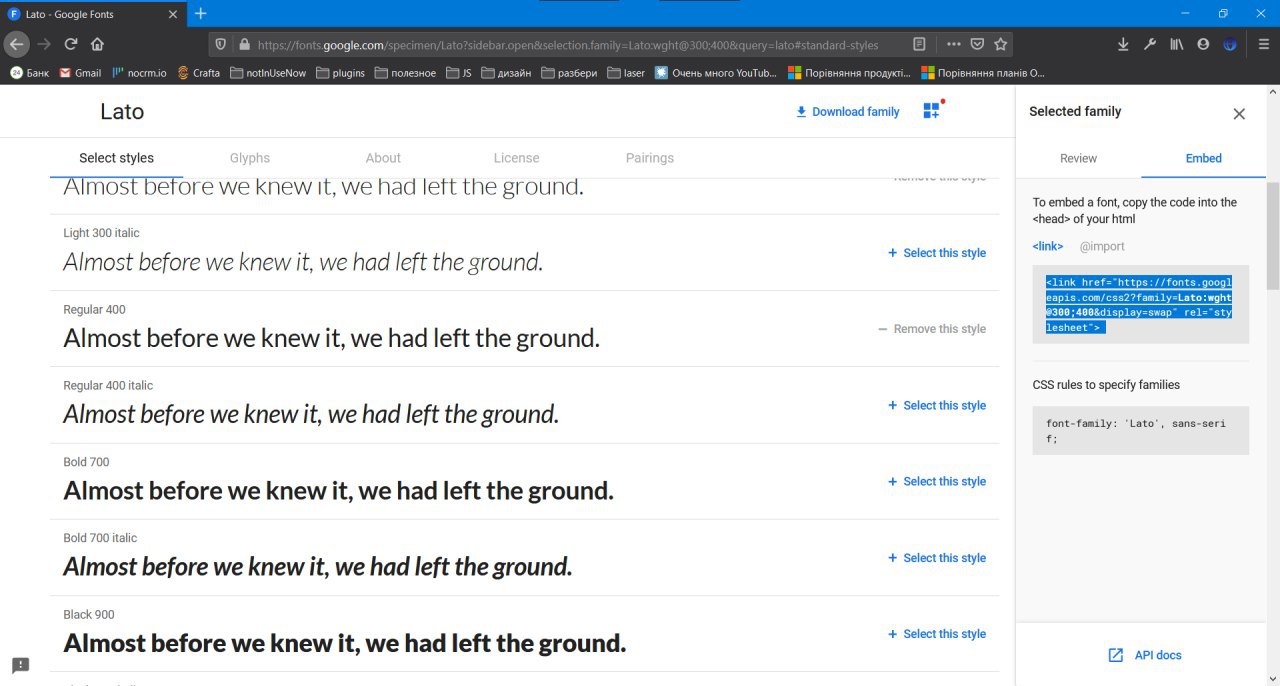
Task: Open a new tab with the plus icon
Action: (x=200, y=13)
